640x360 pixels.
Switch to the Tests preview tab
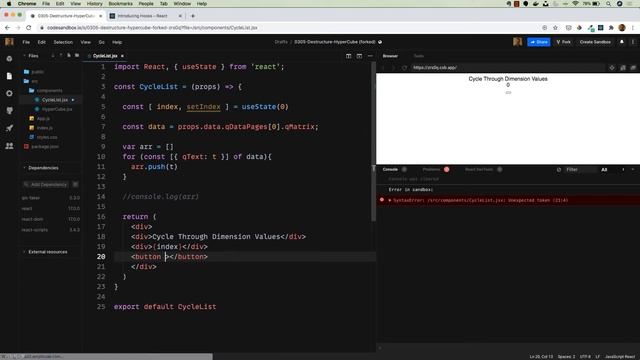tap(419, 56)
